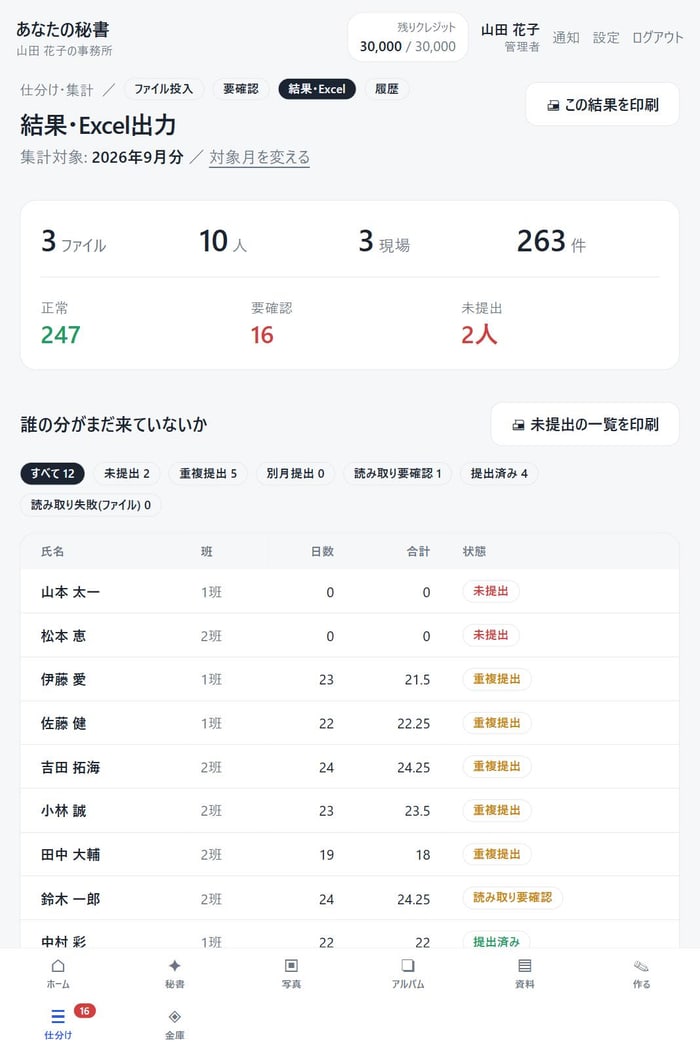Open the ホーム home icon
Screen dimensions: 700x1050
[x=58, y=966]
